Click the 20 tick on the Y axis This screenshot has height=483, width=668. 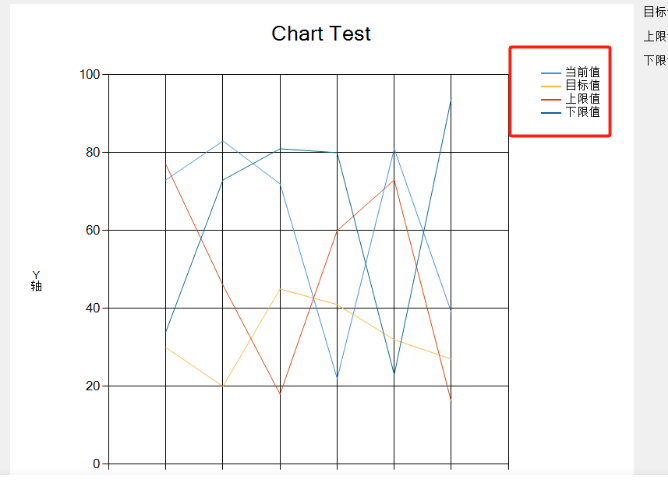click(93, 386)
